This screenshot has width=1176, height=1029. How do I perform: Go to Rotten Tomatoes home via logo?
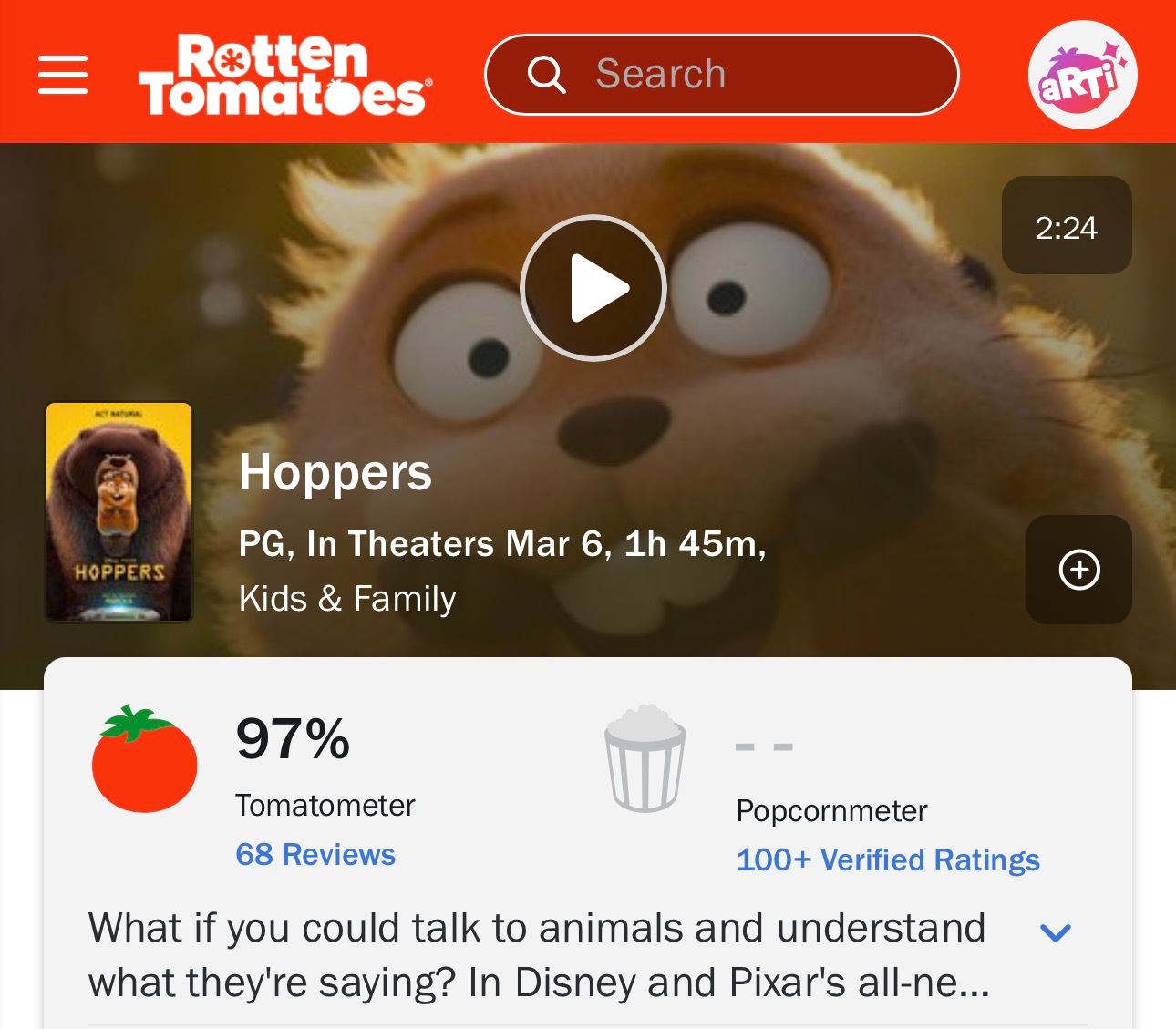click(x=285, y=75)
